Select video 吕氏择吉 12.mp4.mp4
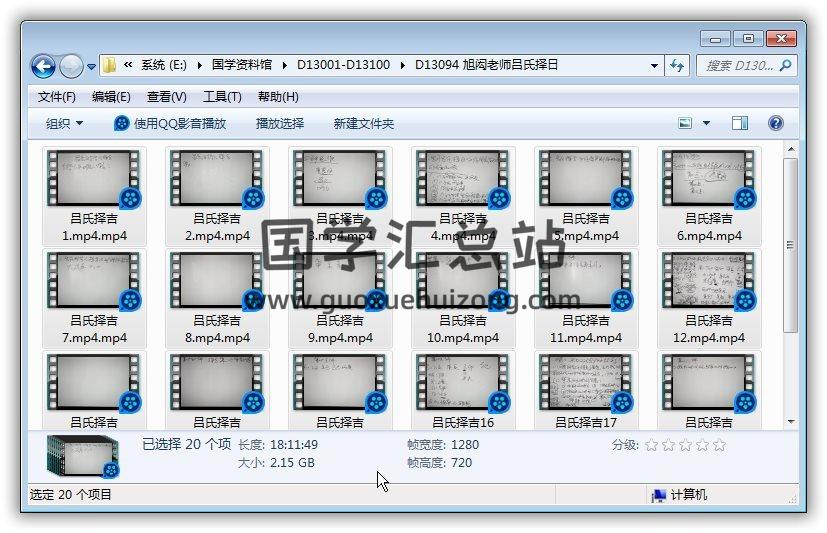 pos(709,298)
